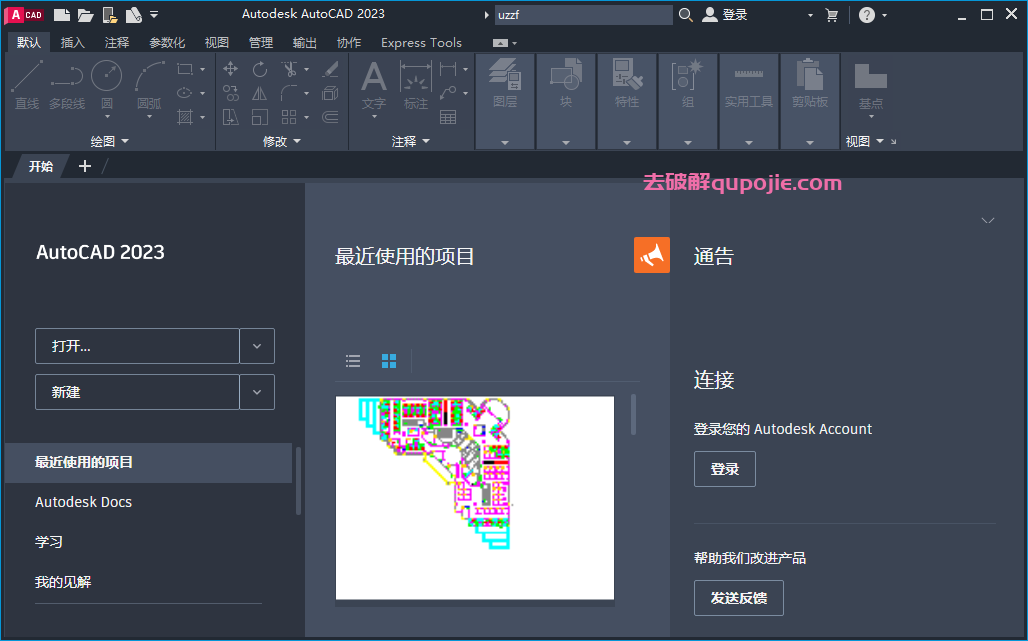Switch recent items to grid view

pyautogui.click(x=389, y=360)
